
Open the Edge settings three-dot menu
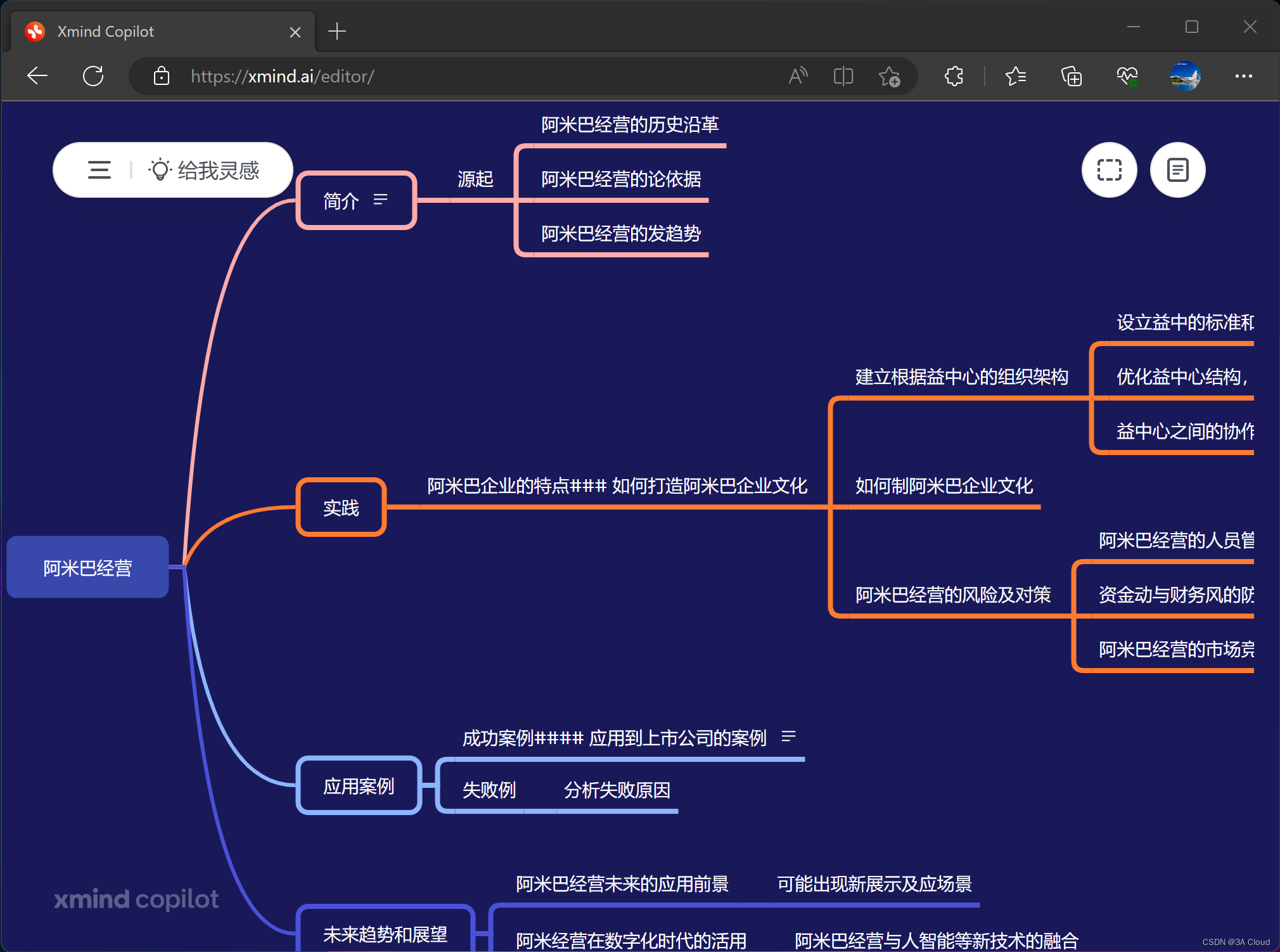pyautogui.click(x=1243, y=76)
